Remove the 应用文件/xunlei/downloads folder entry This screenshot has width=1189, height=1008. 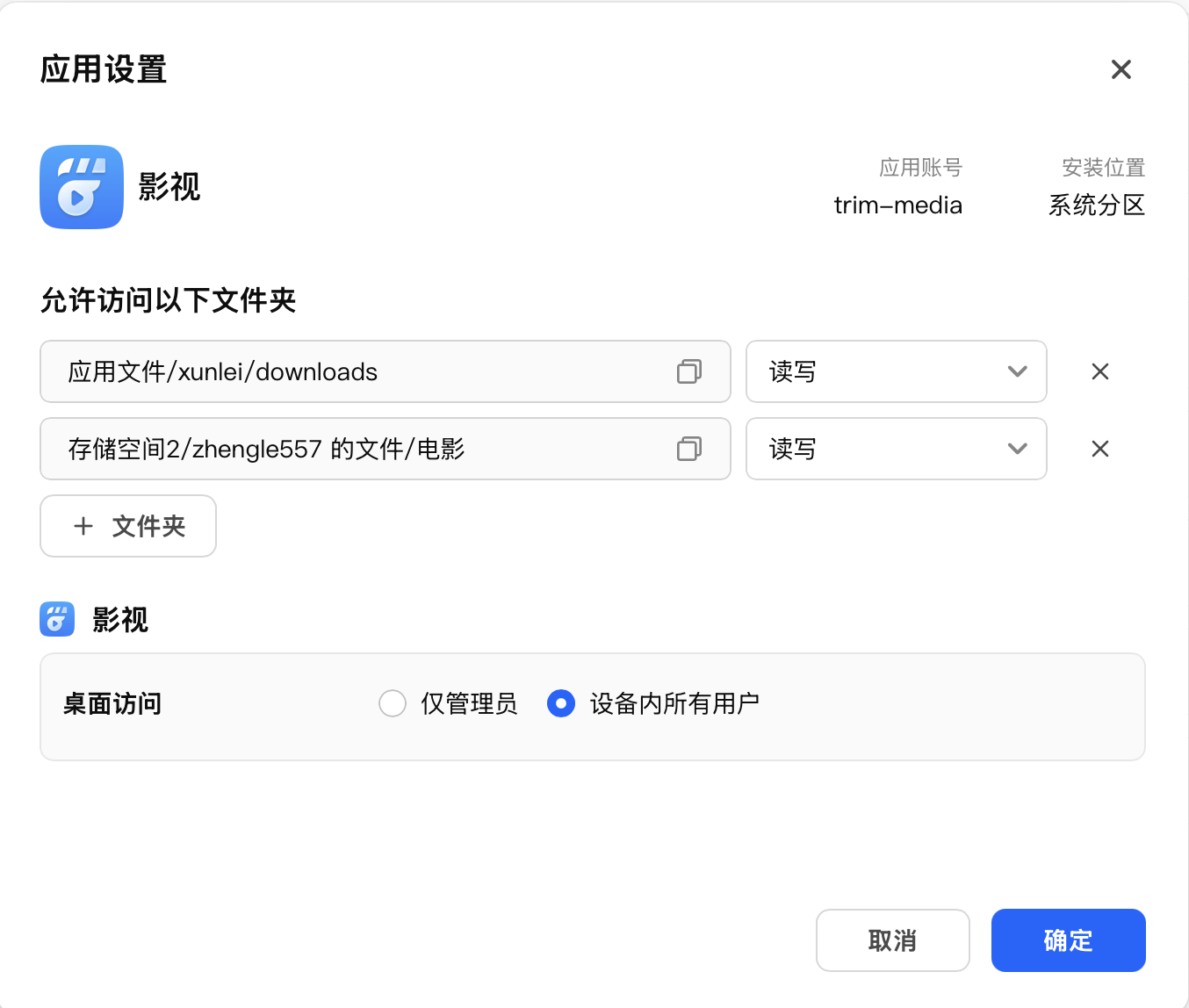click(1099, 371)
